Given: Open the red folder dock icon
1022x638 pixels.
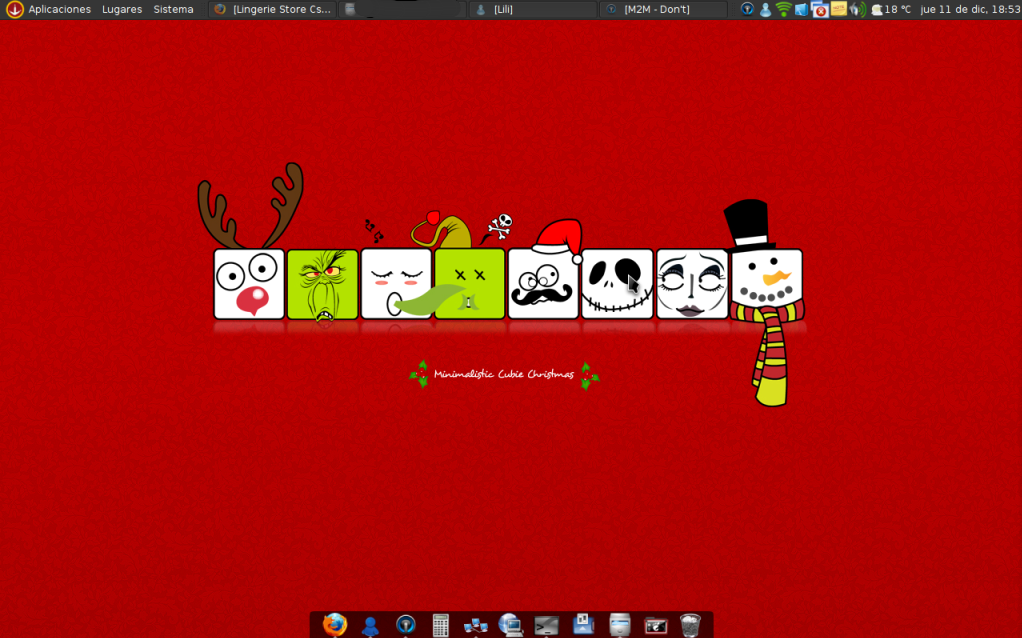Looking at the screenshot, I should tap(656, 626).
